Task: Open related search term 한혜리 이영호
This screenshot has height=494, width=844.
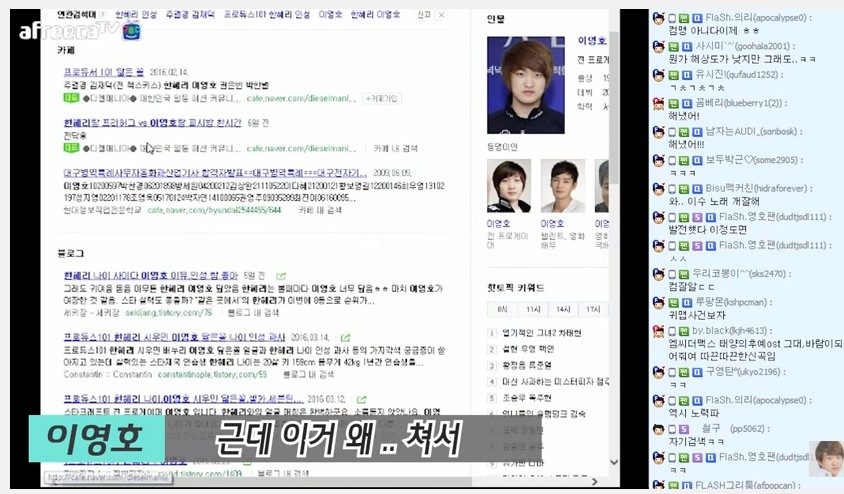Action: point(375,15)
